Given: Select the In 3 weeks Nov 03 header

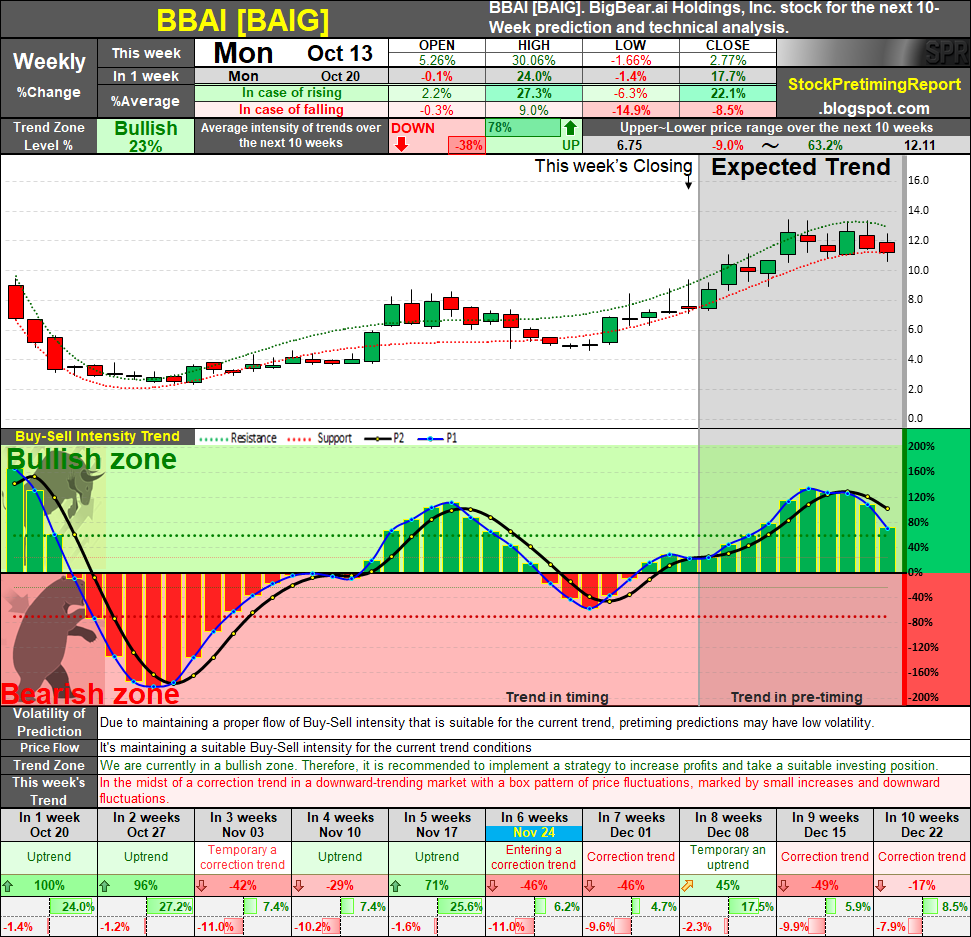Looking at the screenshot, I should pos(243,825).
